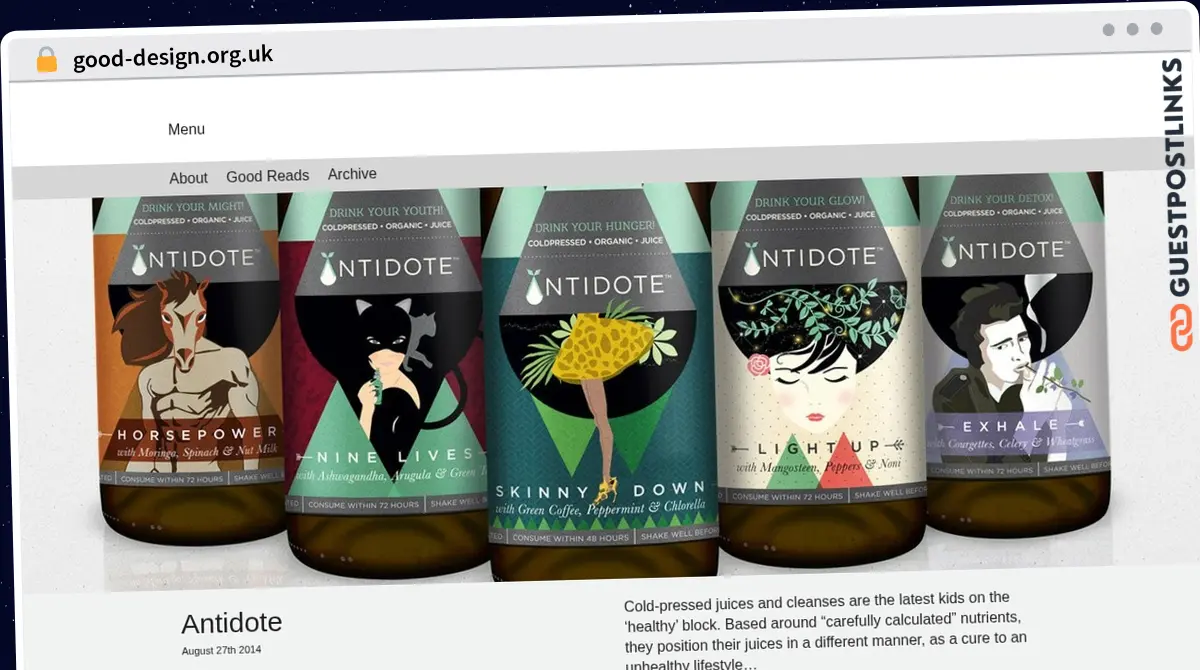Viewport: 1200px width, 670px height.
Task: Click the Guestpostlinks chain logo icon
Action: point(1181,328)
